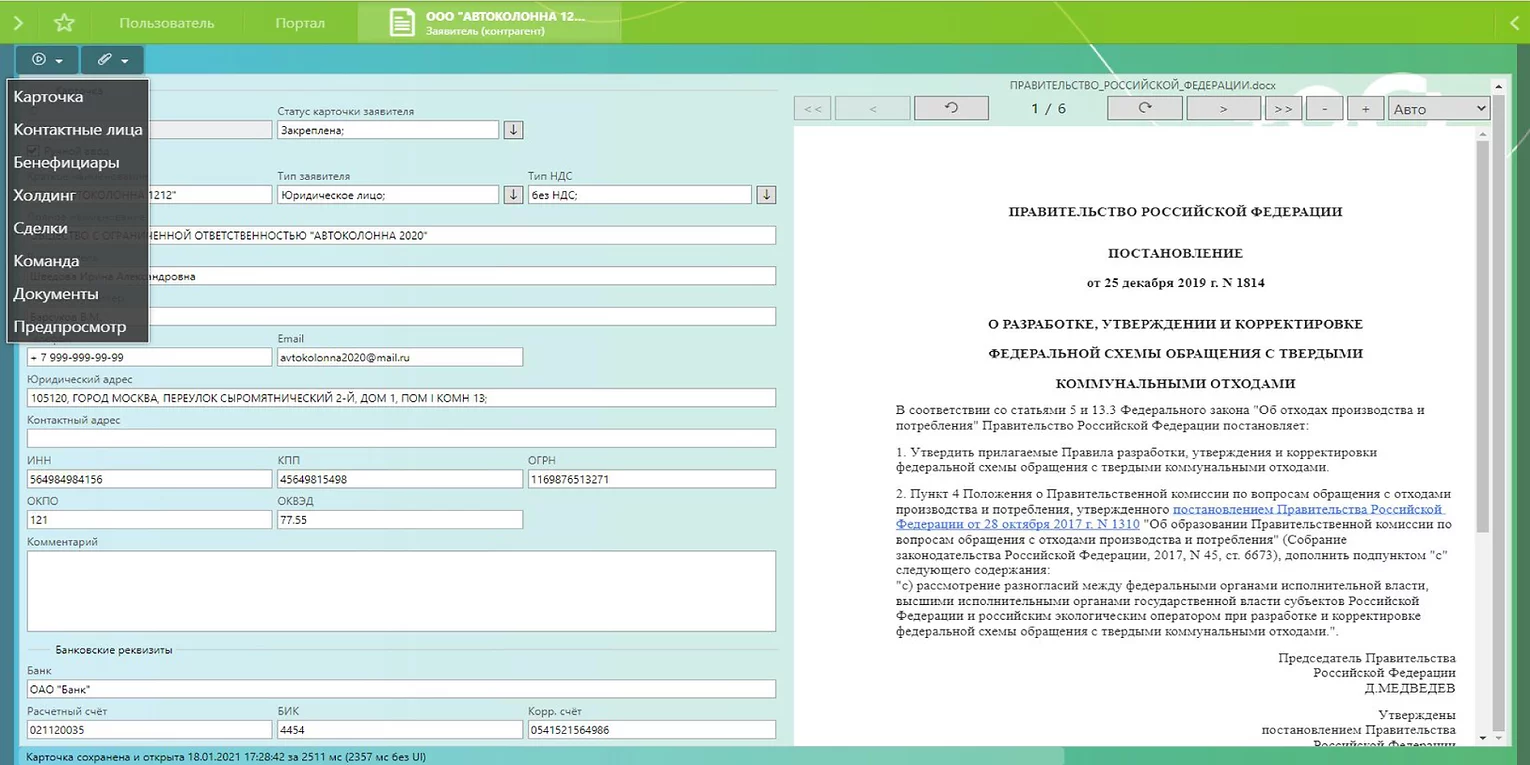Viewport: 1530px width, 765px height.
Task: Click the КПП field
Action: [x=400, y=479]
